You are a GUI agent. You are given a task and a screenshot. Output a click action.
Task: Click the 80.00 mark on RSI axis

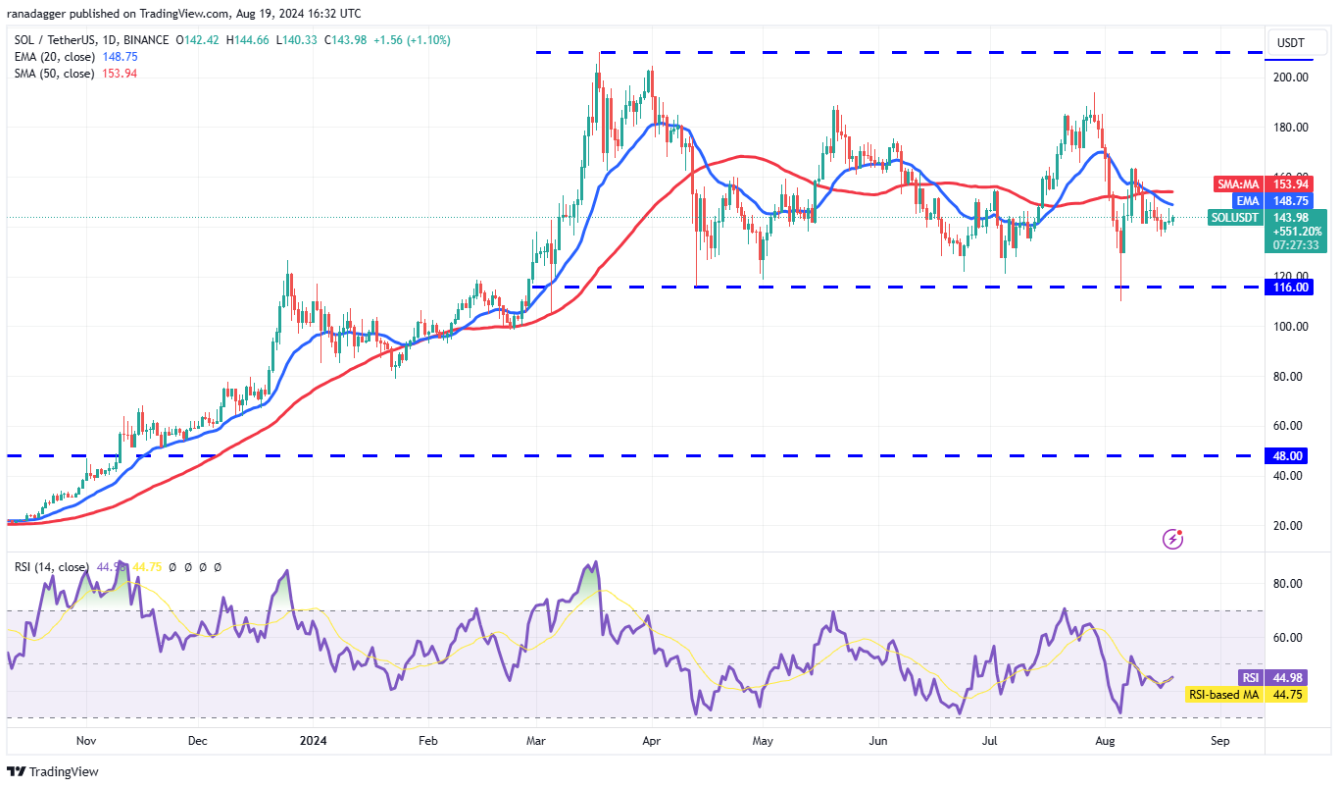pyautogui.click(x=1290, y=584)
